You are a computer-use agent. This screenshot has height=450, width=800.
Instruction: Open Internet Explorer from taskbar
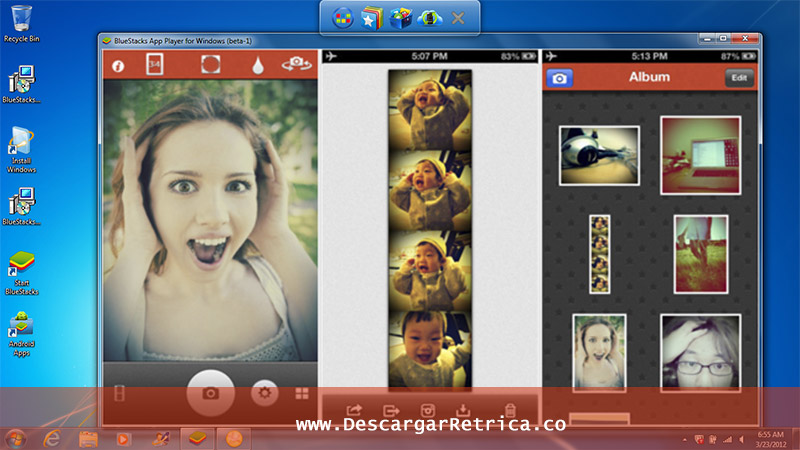coord(52,439)
